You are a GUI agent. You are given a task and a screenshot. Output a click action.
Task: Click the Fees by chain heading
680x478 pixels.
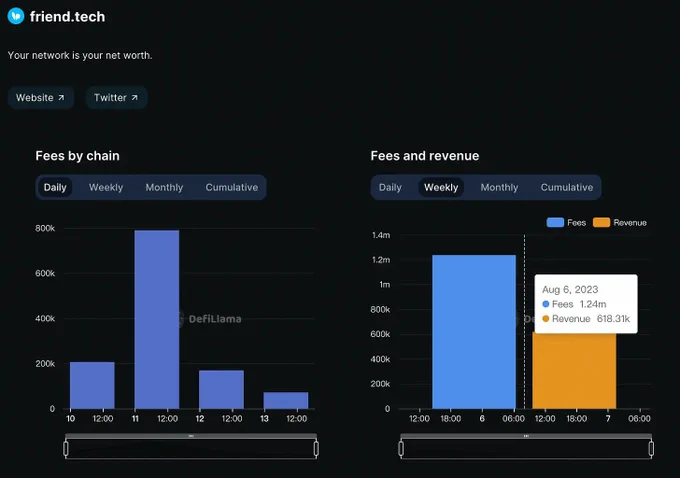point(78,156)
